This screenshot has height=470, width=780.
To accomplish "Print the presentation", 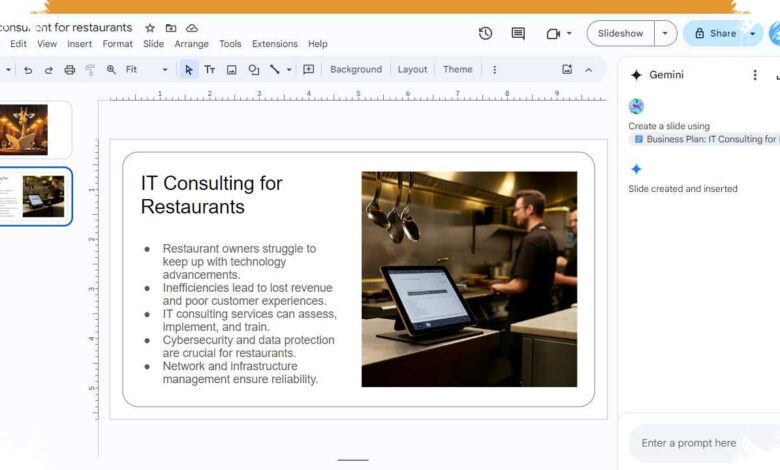I will (x=70, y=70).
